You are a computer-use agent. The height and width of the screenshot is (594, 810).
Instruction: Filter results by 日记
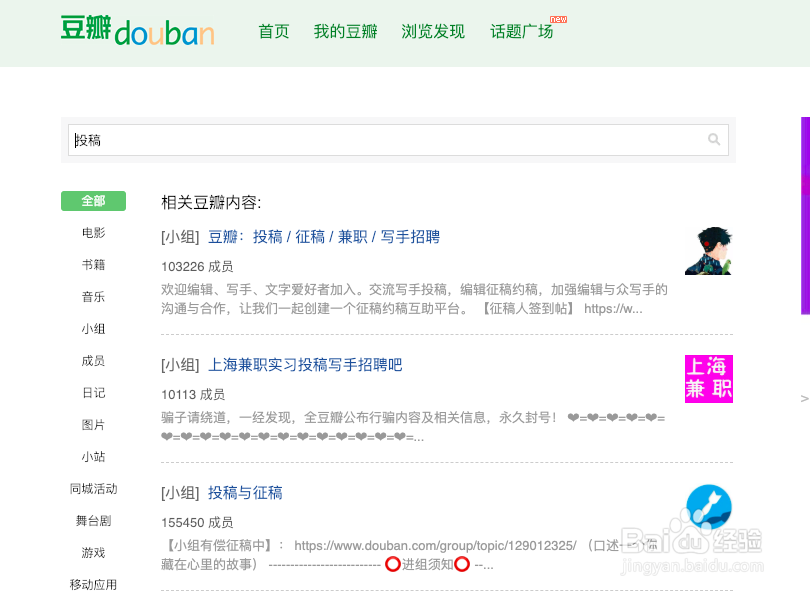[94, 393]
